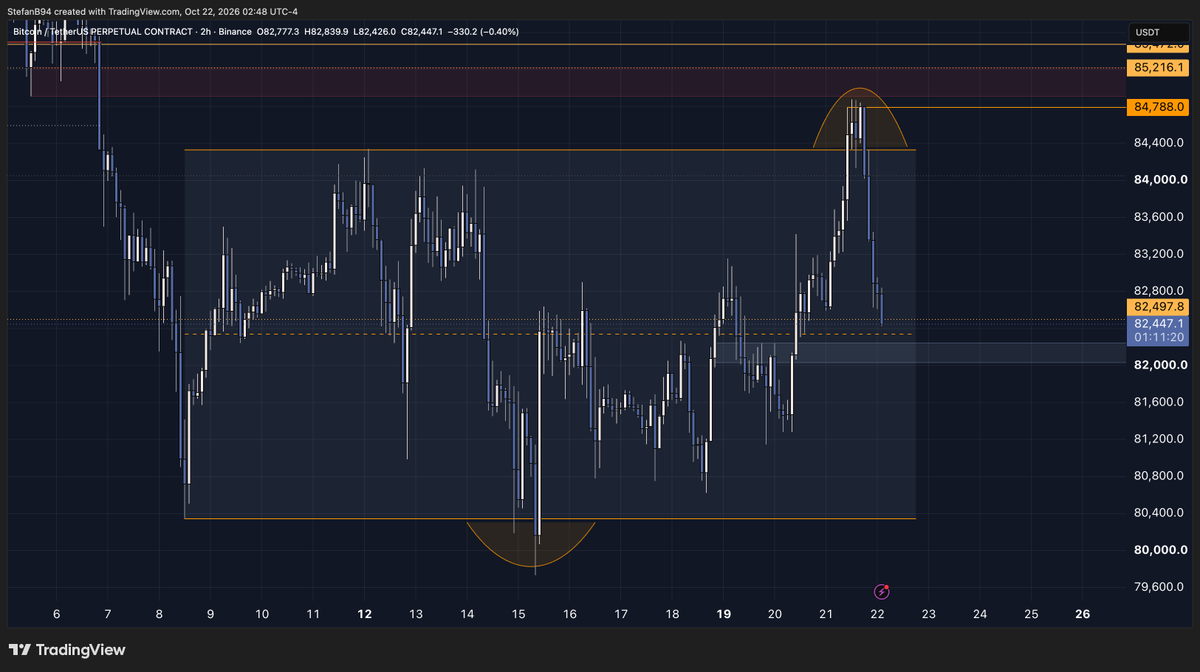Click date 8 on the time axis
1200x672 pixels.
click(159, 614)
